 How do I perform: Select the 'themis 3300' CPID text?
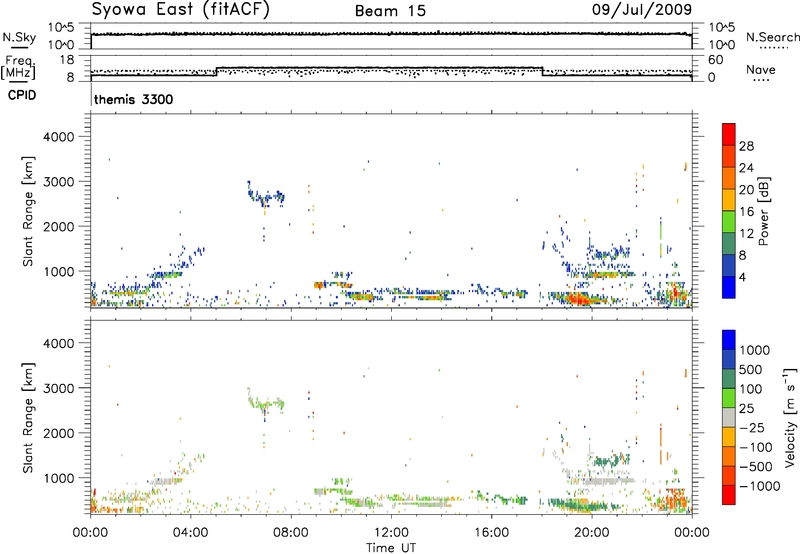coord(133,99)
